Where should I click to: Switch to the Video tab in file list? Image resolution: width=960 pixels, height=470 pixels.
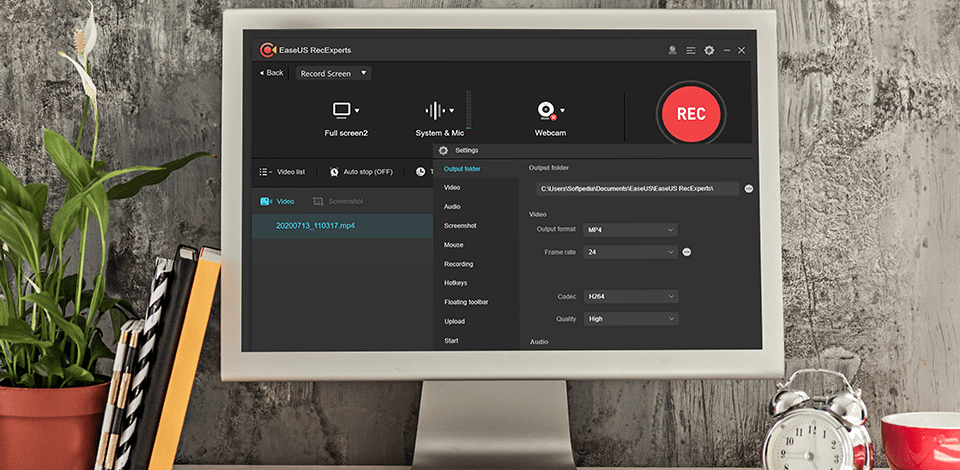[277, 201]
